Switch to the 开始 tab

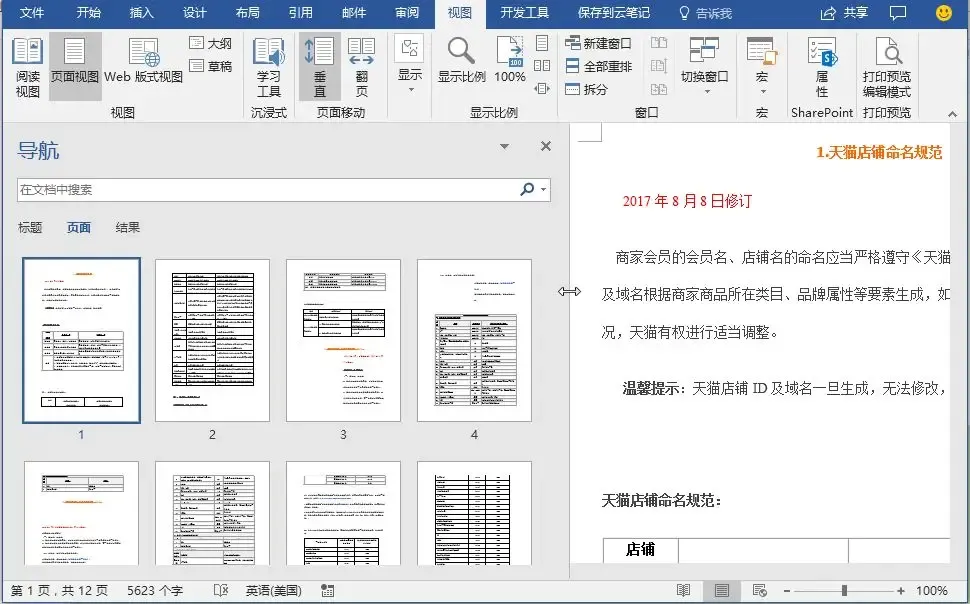[88, 13]
